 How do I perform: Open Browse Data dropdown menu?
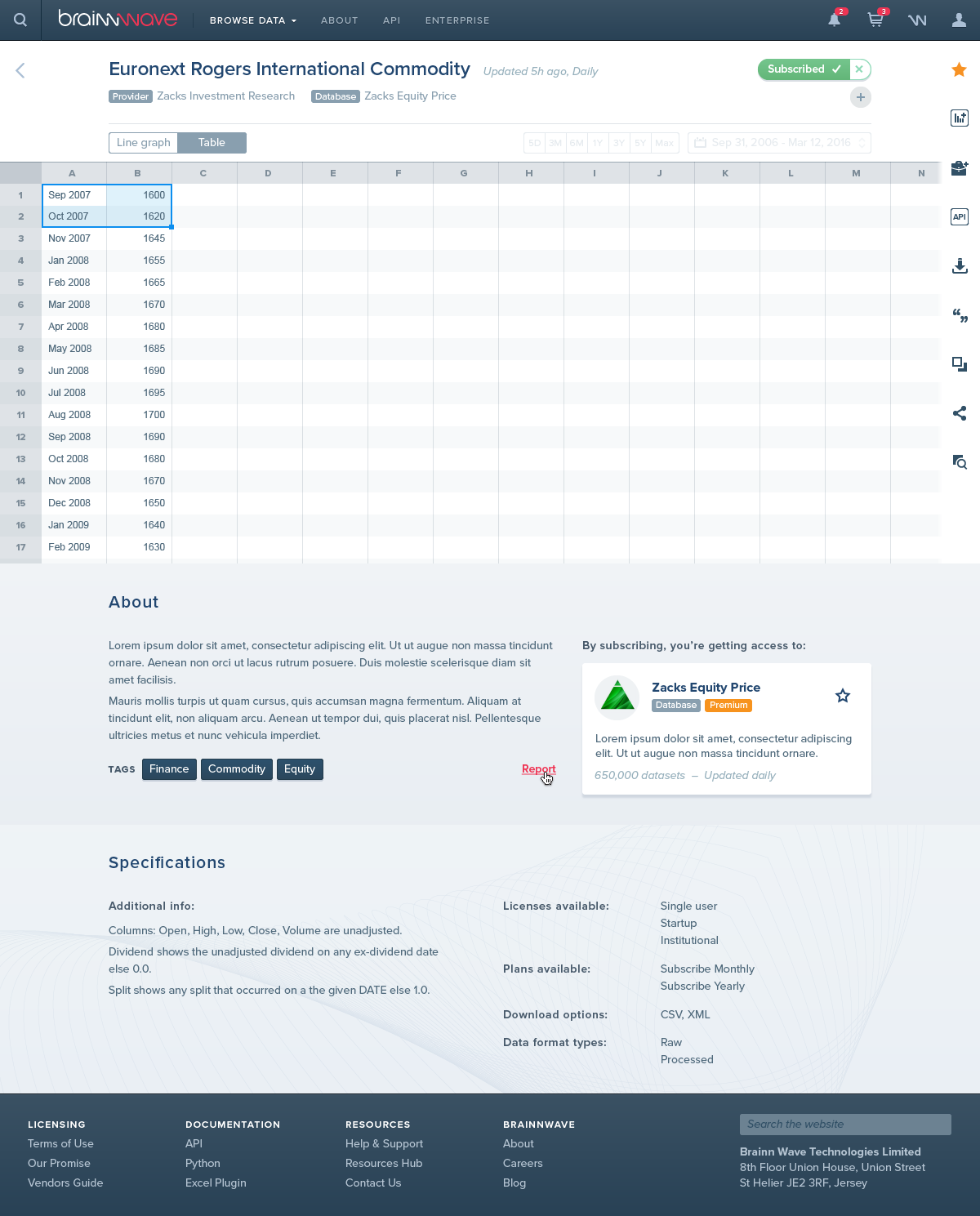point(253,20)
